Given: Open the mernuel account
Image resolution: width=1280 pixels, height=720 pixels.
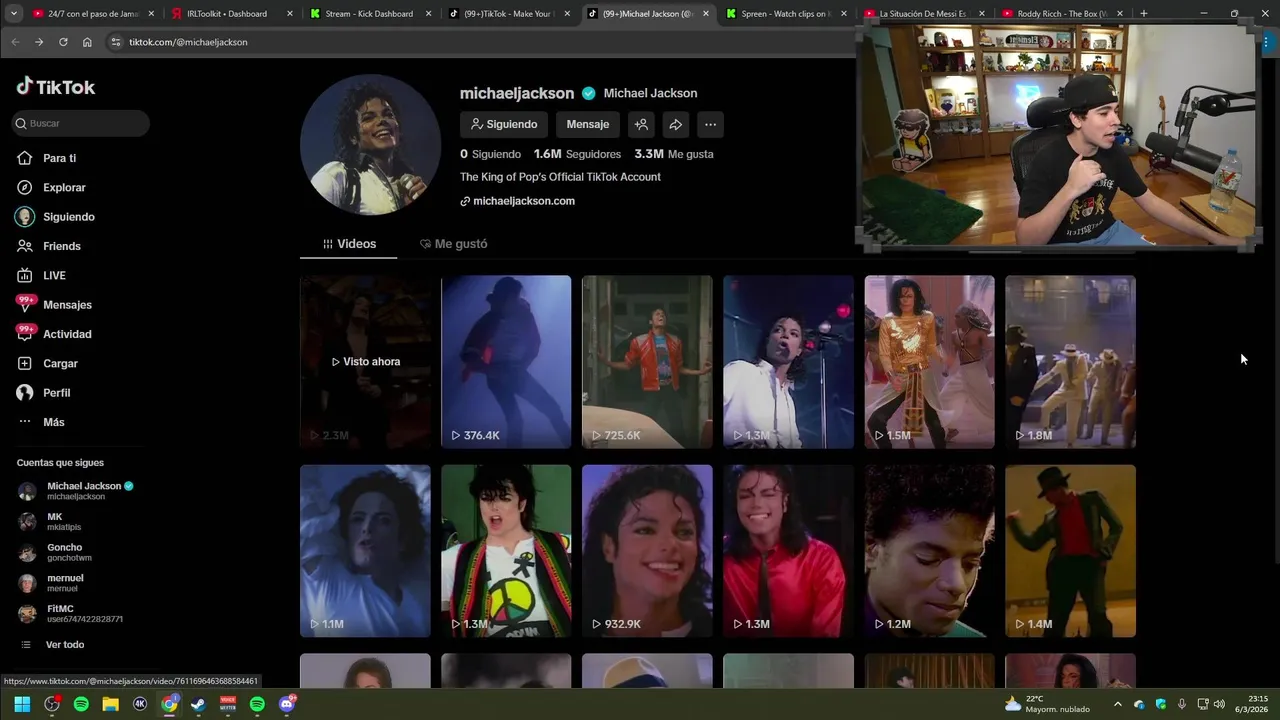Looking at the screenshot, I should pos(51,583).
